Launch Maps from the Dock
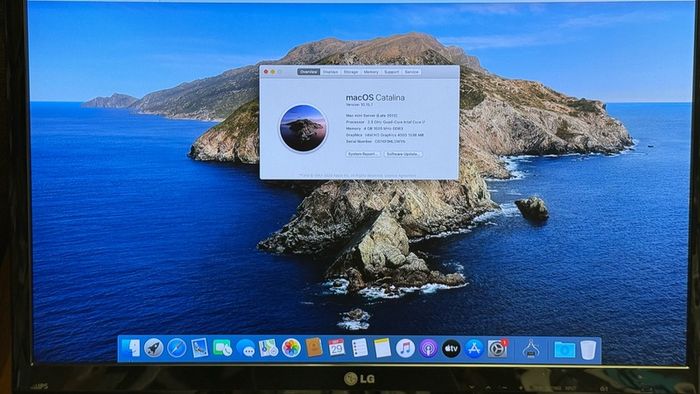The height and width of the screenshot is (394, 700). [268, 348]
